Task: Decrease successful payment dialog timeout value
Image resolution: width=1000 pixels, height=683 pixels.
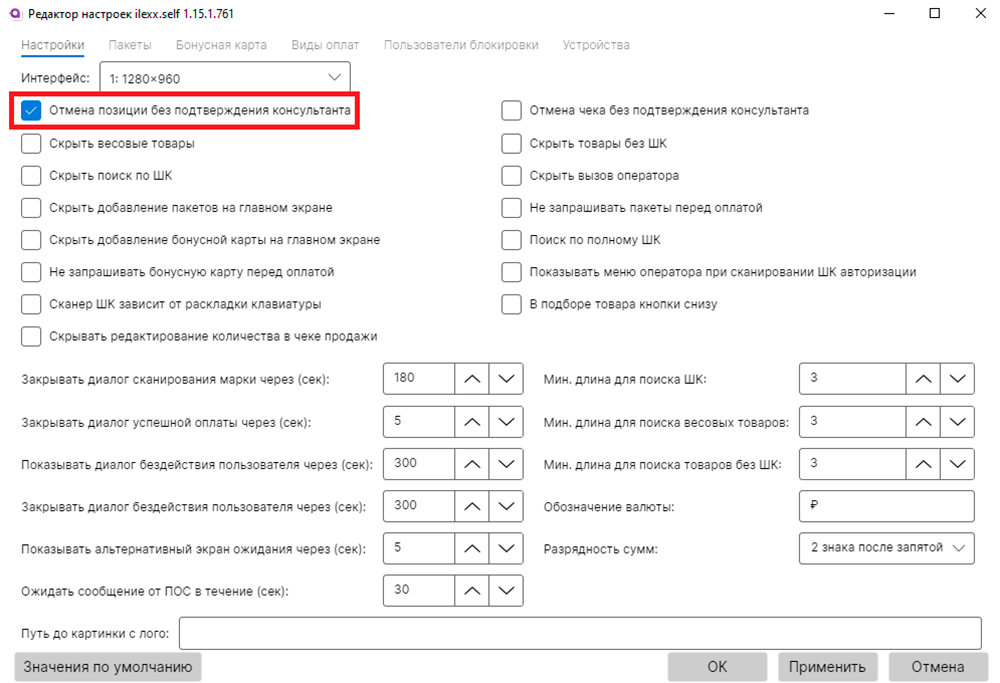Action: tap(506, 421)
